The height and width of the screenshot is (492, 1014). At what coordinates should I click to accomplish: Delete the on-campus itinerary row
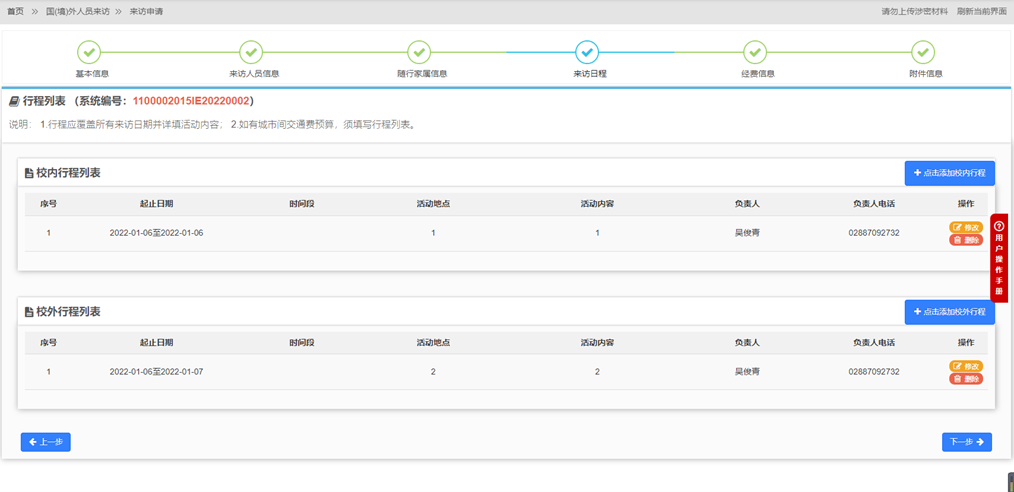pyautogui.click(x=966, y=240)
